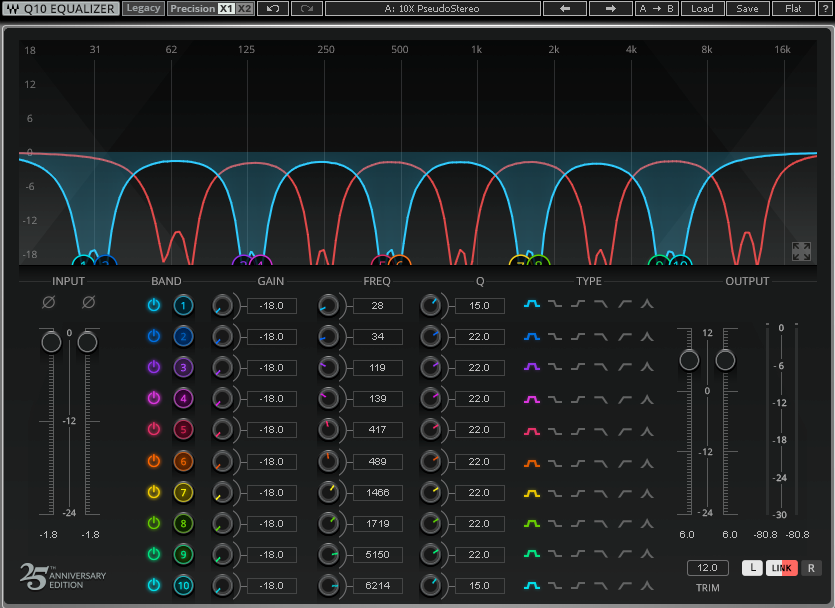Click band 3 frequency field 119

[378, 367]
